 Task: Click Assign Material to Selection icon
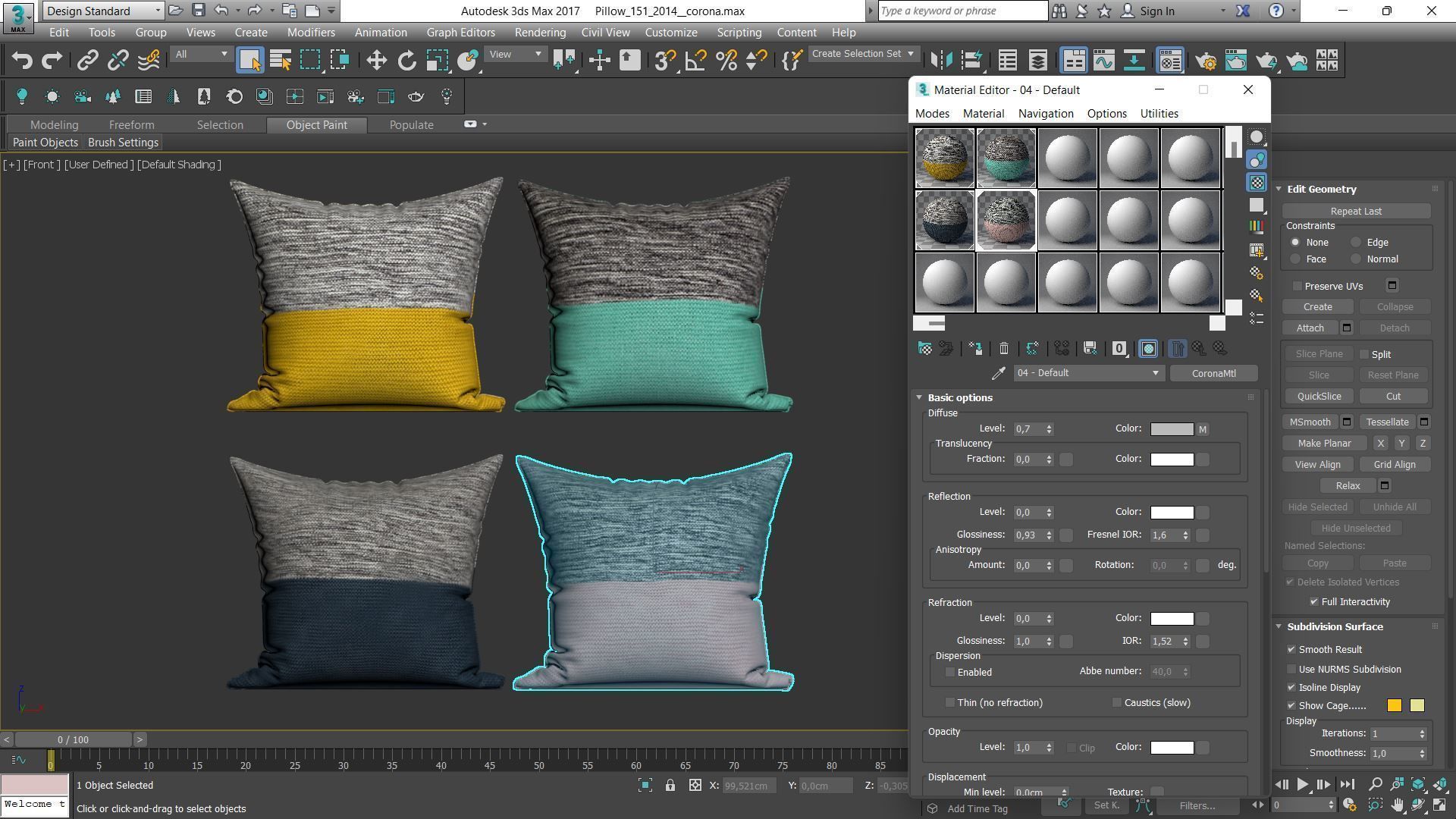click(975, 349)
